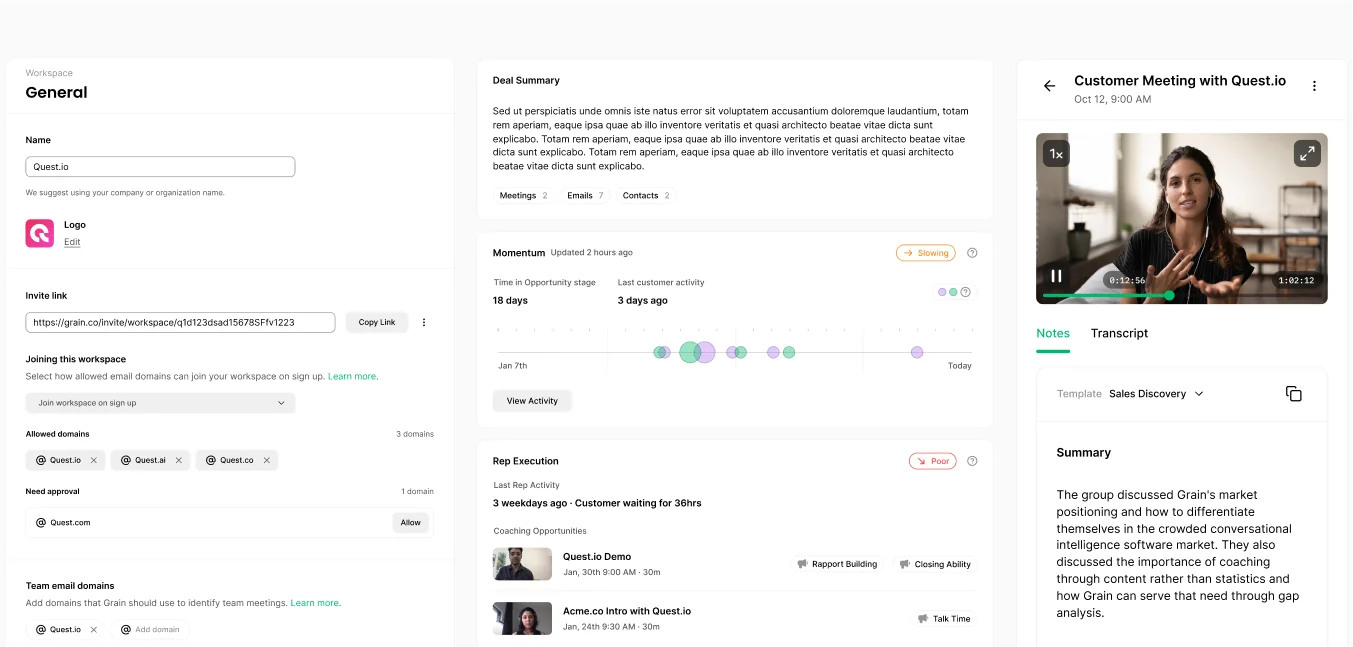Viewport: 1353px width, 647px height.
Task: Select the largest green bubble on the timeline
Action: pyautogui.click(x=690, y=352)
